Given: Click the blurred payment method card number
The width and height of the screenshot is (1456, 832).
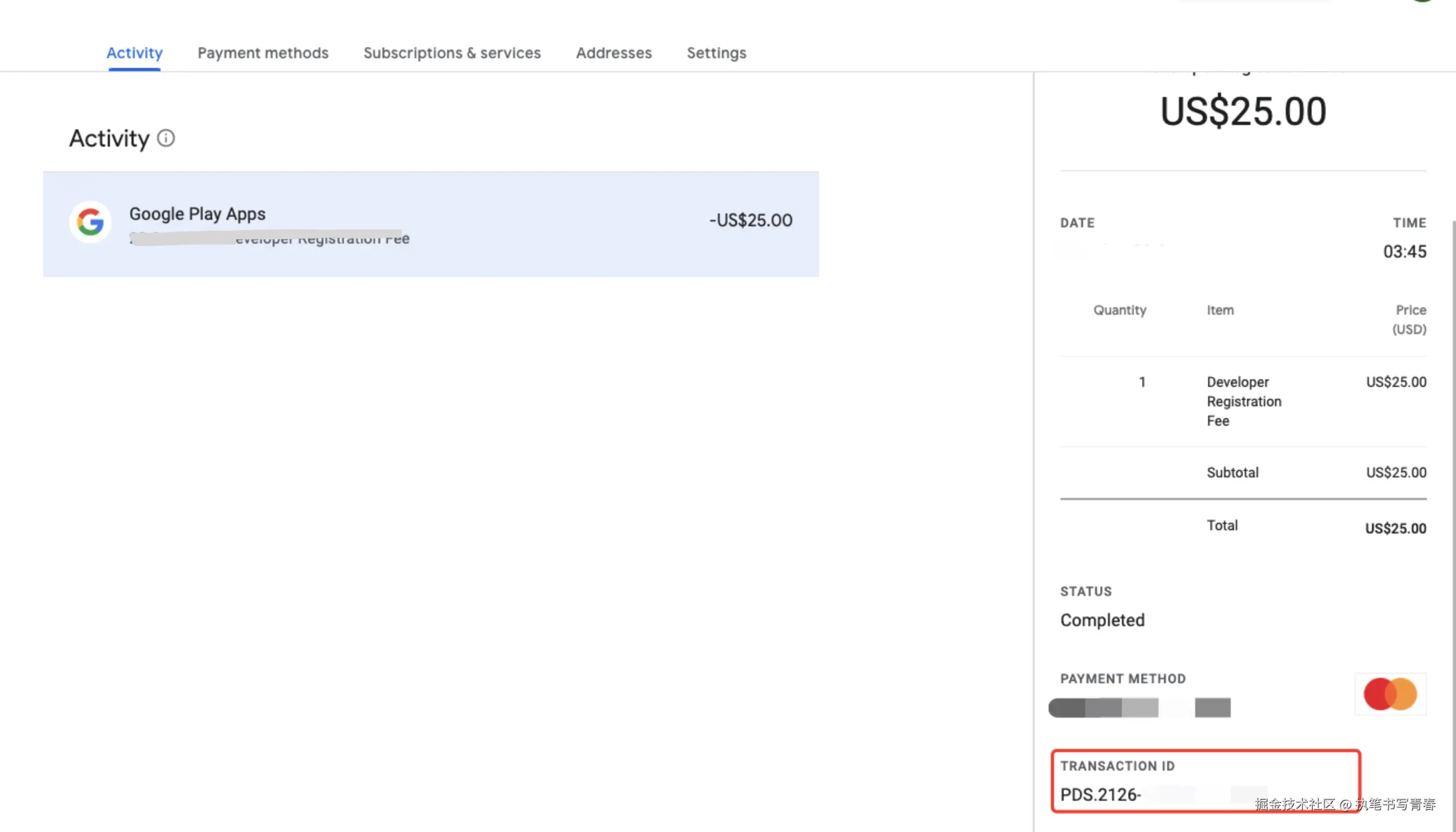Looking at the screenshot, I should [x=1139, y=708].
